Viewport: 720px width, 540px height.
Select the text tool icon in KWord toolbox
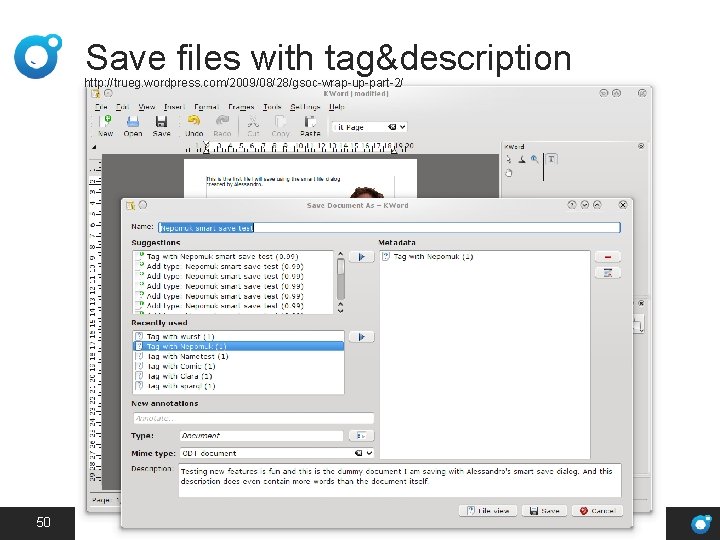click(x=551, y=159)
